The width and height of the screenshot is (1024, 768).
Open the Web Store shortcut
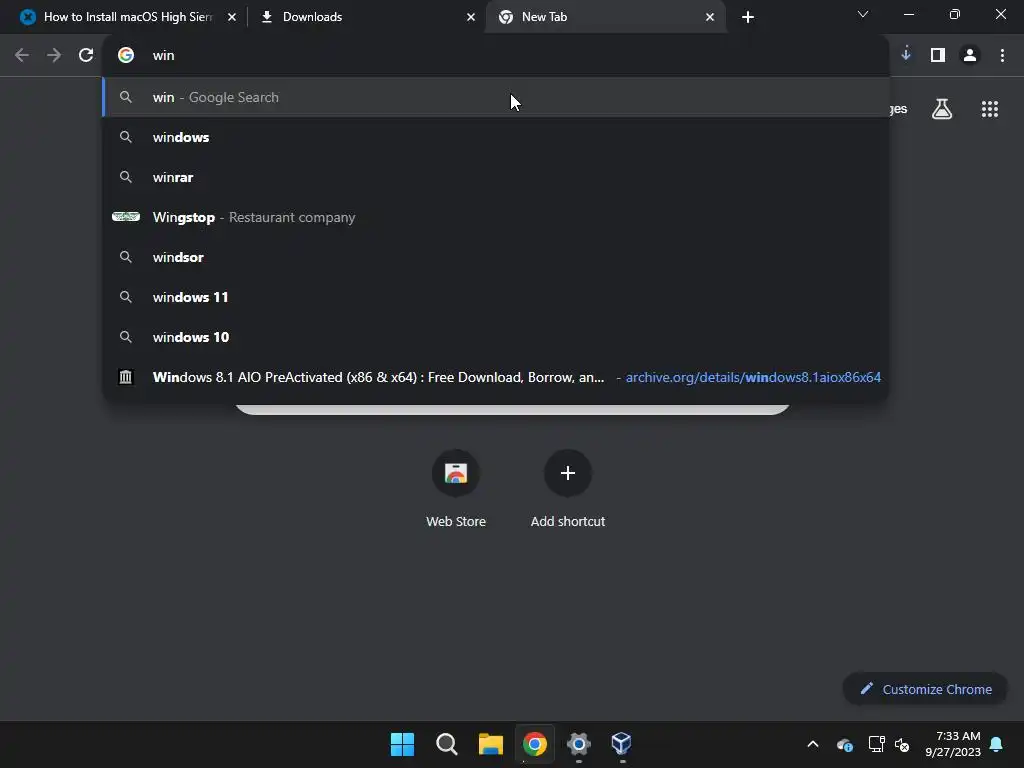[x=456, y=488]
